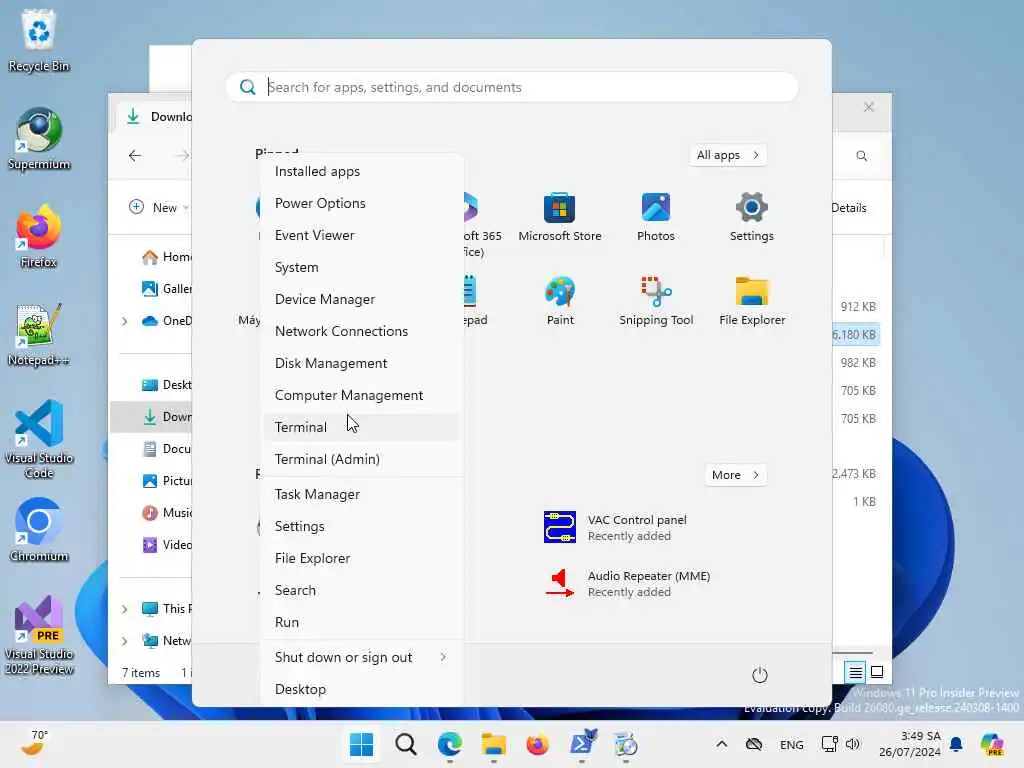This screenshot has height=768, width=1024.
Task: Expand OneDrive node in Explorer sidebar
Action: pyautogui.click(x=125, y=321)
